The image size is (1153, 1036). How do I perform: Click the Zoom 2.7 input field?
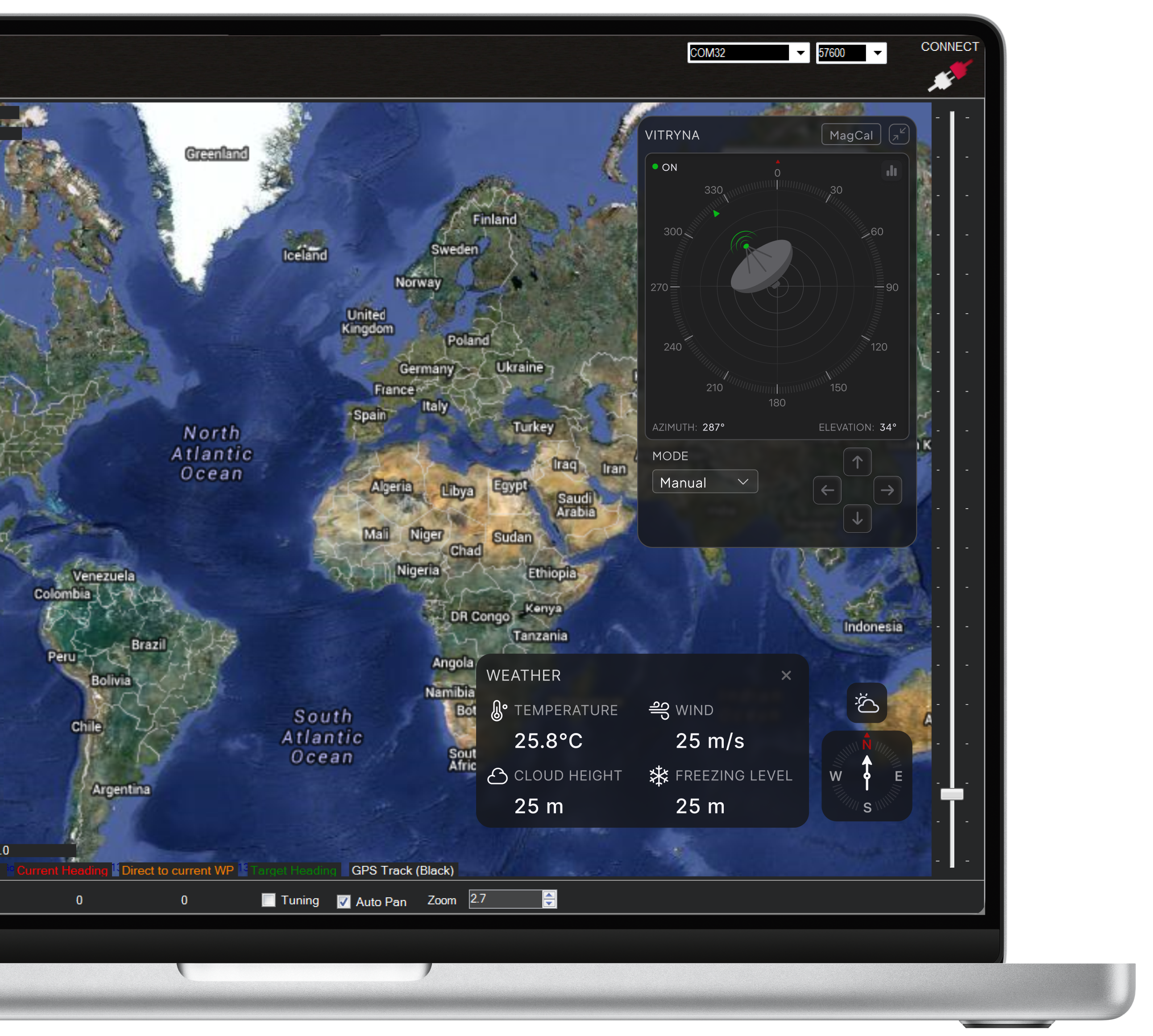click(x=504, y=899)
